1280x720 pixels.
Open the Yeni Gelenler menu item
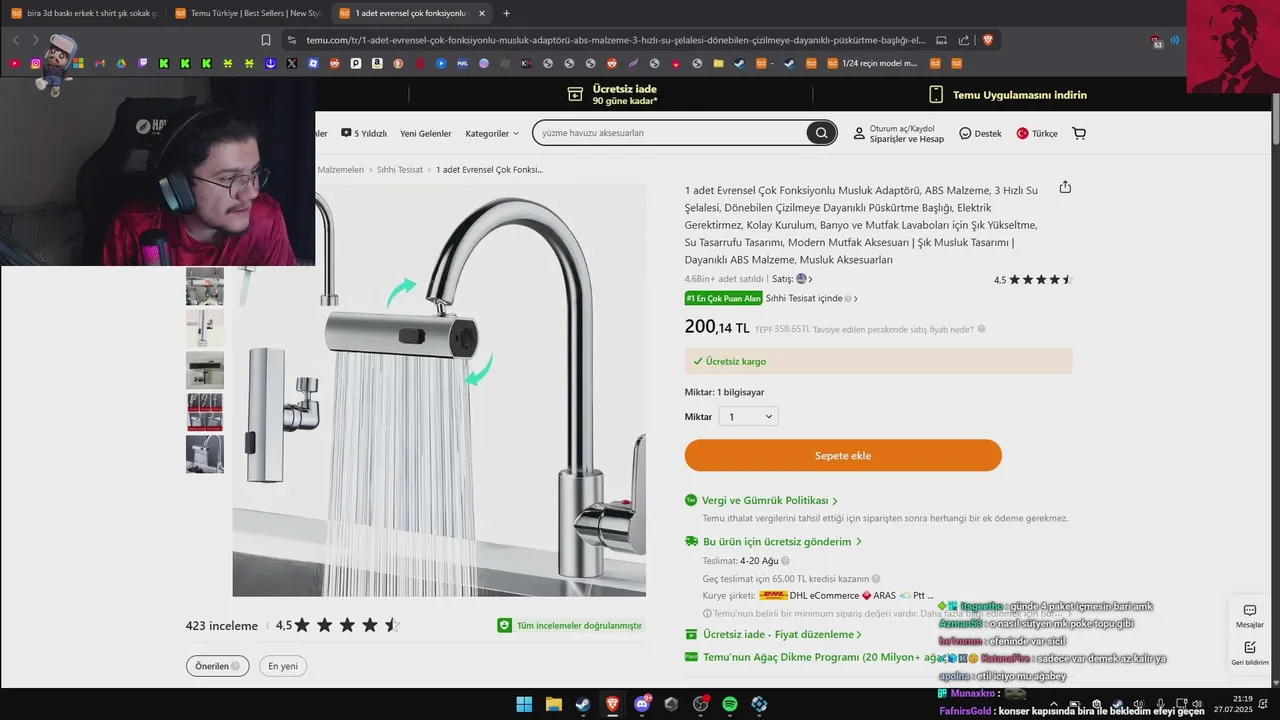(x=426, y=133)
